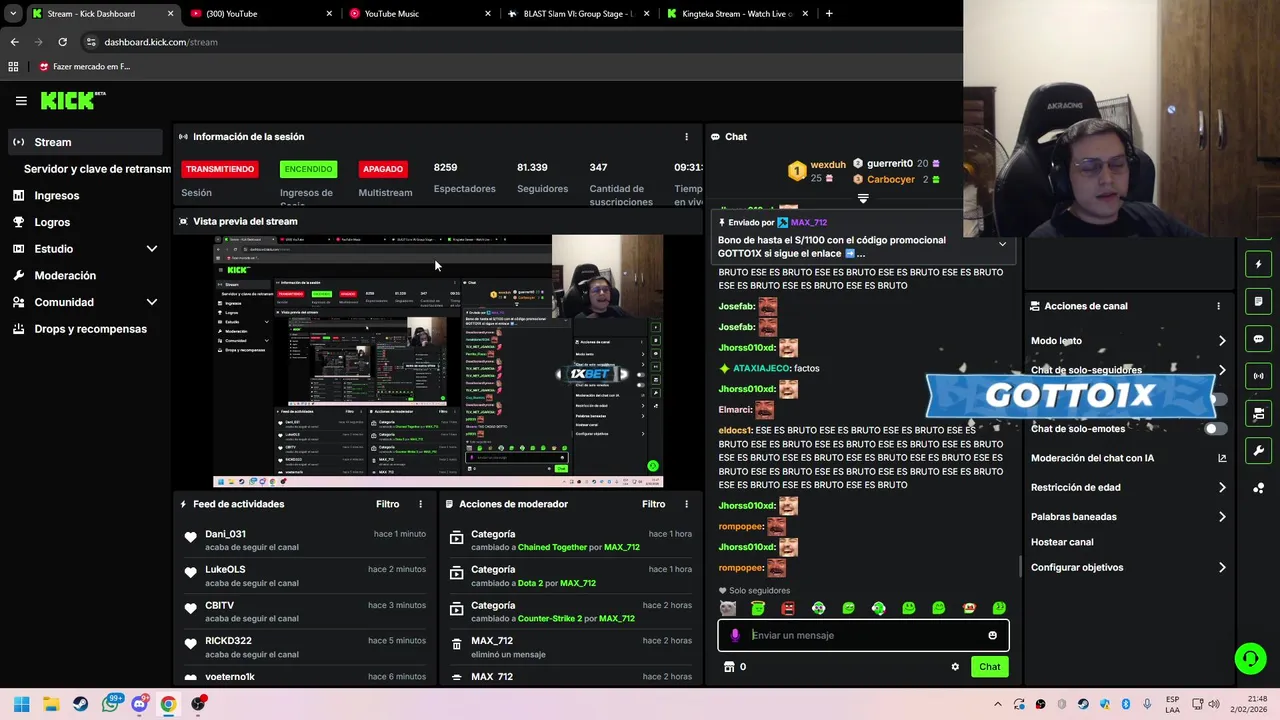Click the stream preview thumbnail
Viewport: 1280px width, 720px height.
pos(438,361)
